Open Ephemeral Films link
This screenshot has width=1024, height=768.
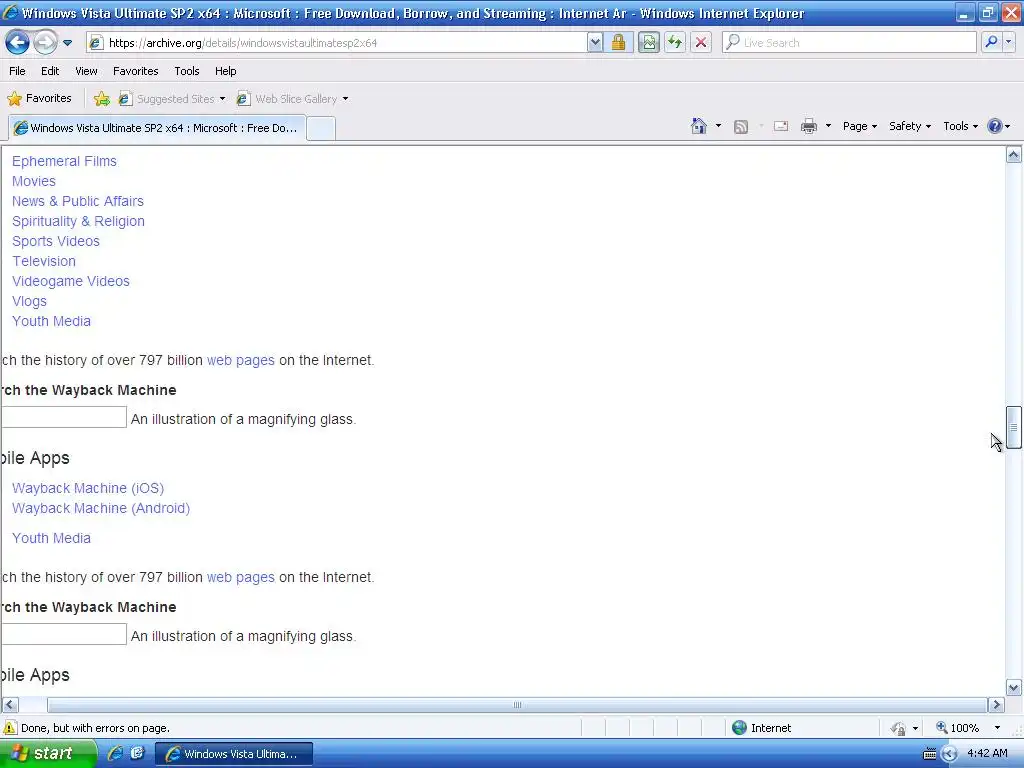(x=64, y=161)
